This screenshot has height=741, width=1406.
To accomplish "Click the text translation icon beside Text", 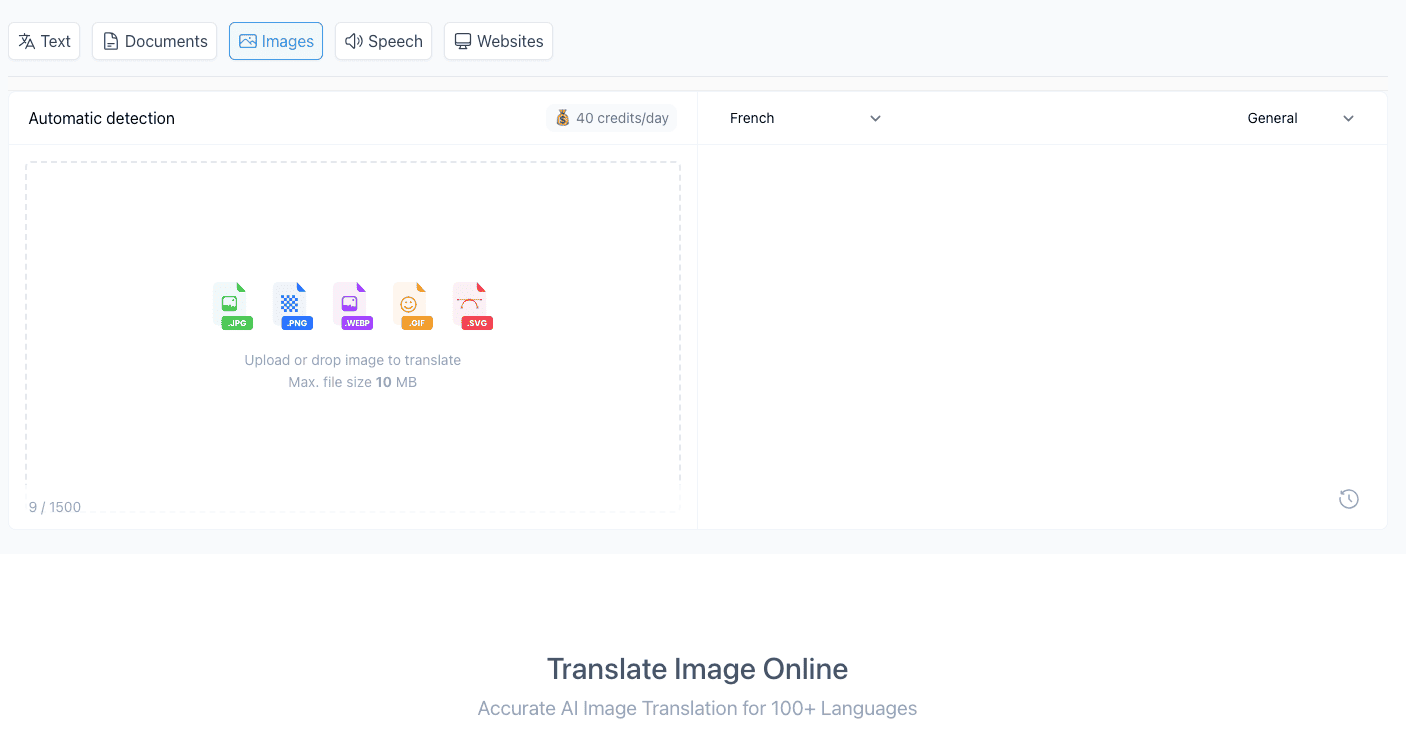I will pyautogui.click(x=26, y=40).
